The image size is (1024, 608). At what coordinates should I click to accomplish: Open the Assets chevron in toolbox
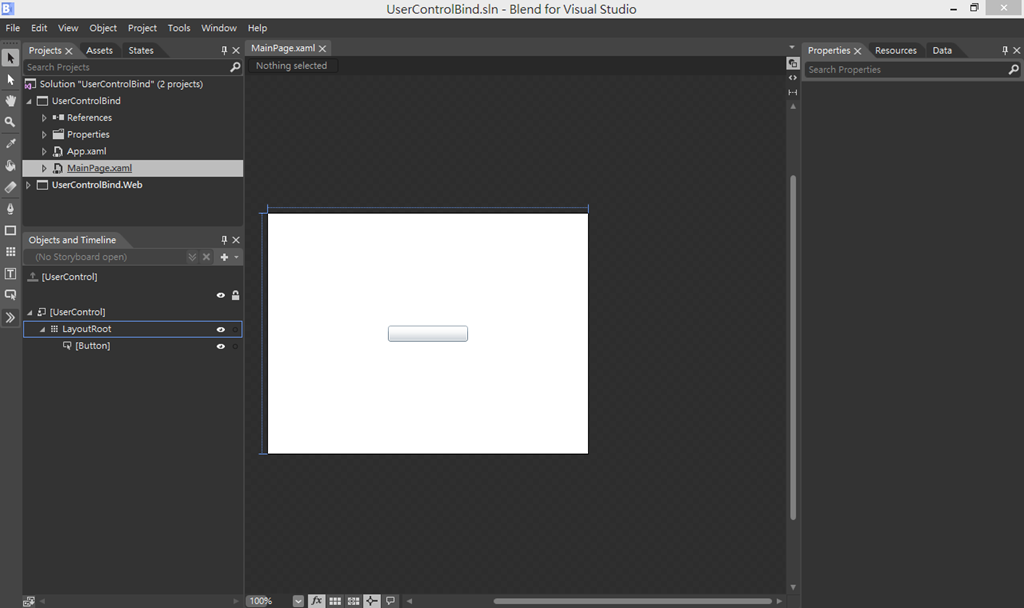pyautogui.click(x=10, y=318)
